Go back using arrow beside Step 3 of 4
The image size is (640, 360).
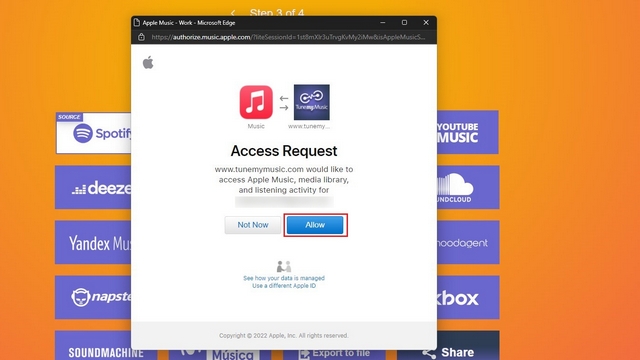233,13
